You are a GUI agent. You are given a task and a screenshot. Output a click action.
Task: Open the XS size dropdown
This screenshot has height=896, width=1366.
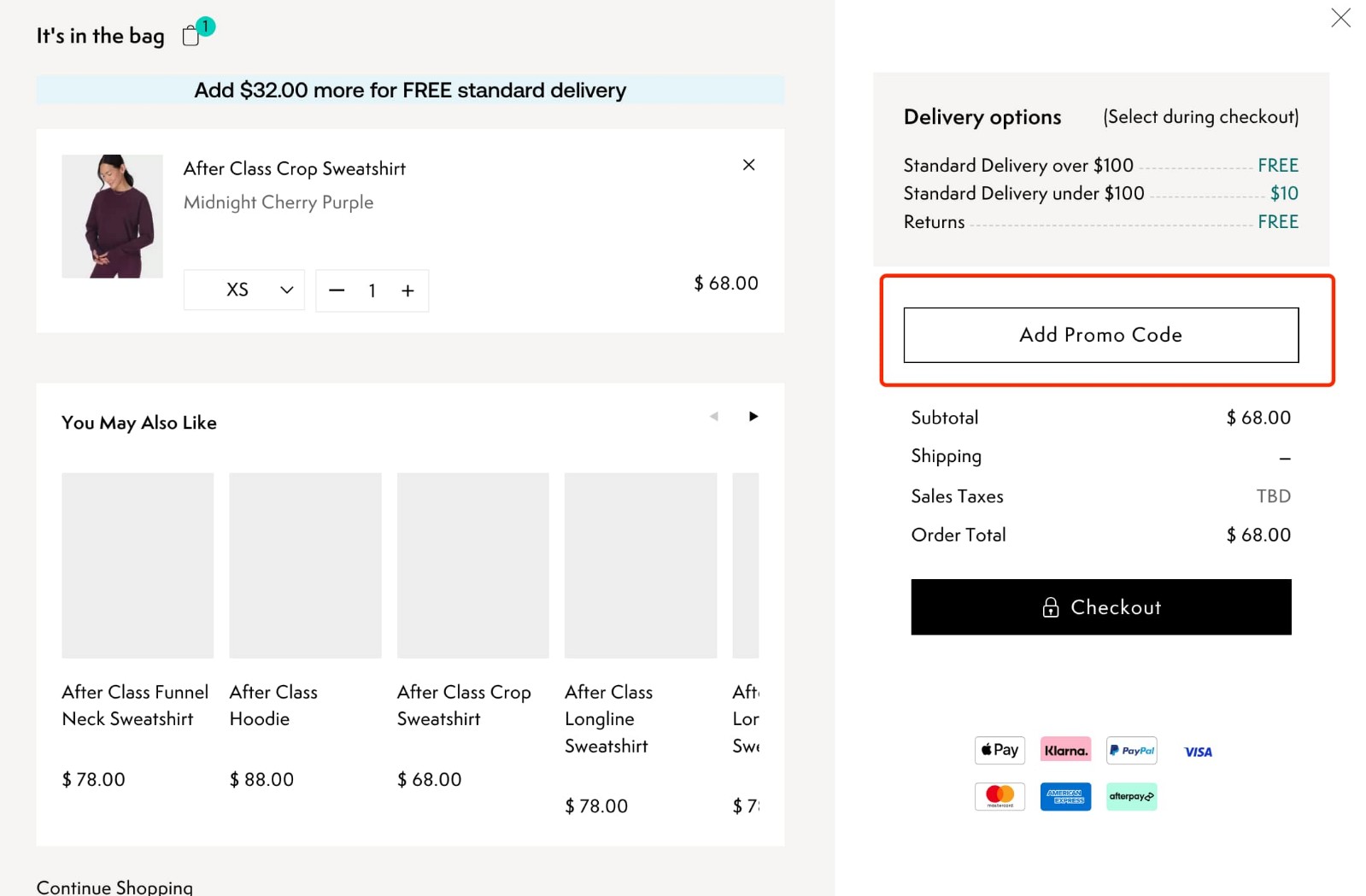pyautogui.click(x=243, y=290)
